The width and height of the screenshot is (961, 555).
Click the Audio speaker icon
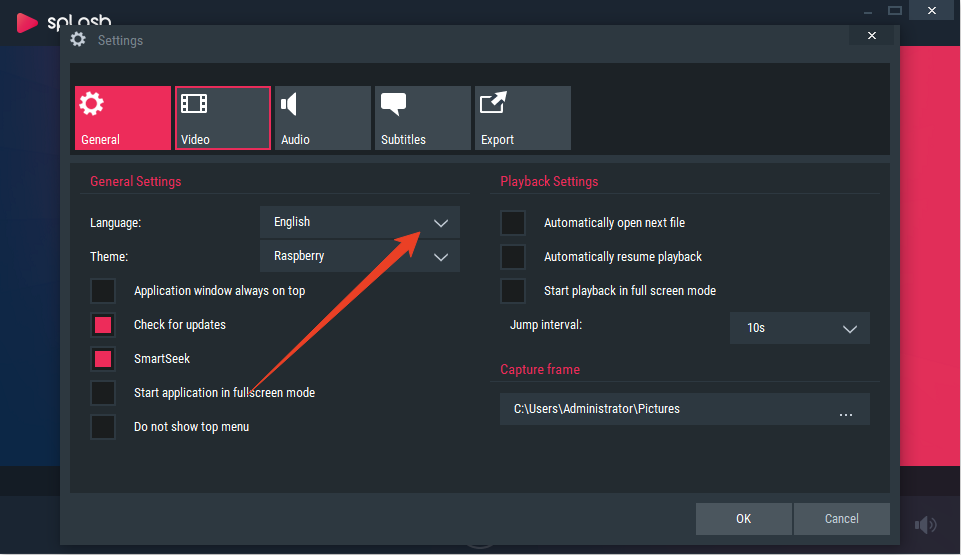click(x=289, y=104)
